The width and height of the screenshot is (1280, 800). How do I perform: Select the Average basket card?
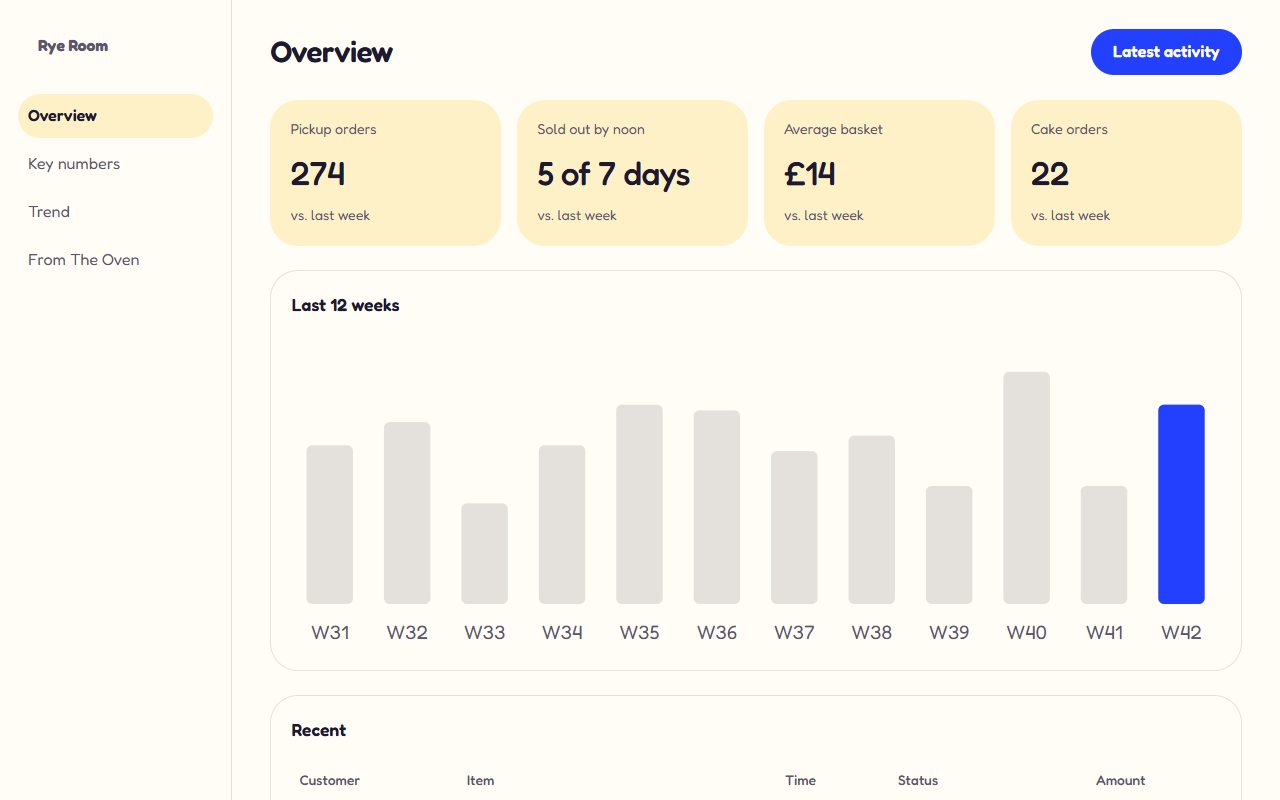coord(879,173)
